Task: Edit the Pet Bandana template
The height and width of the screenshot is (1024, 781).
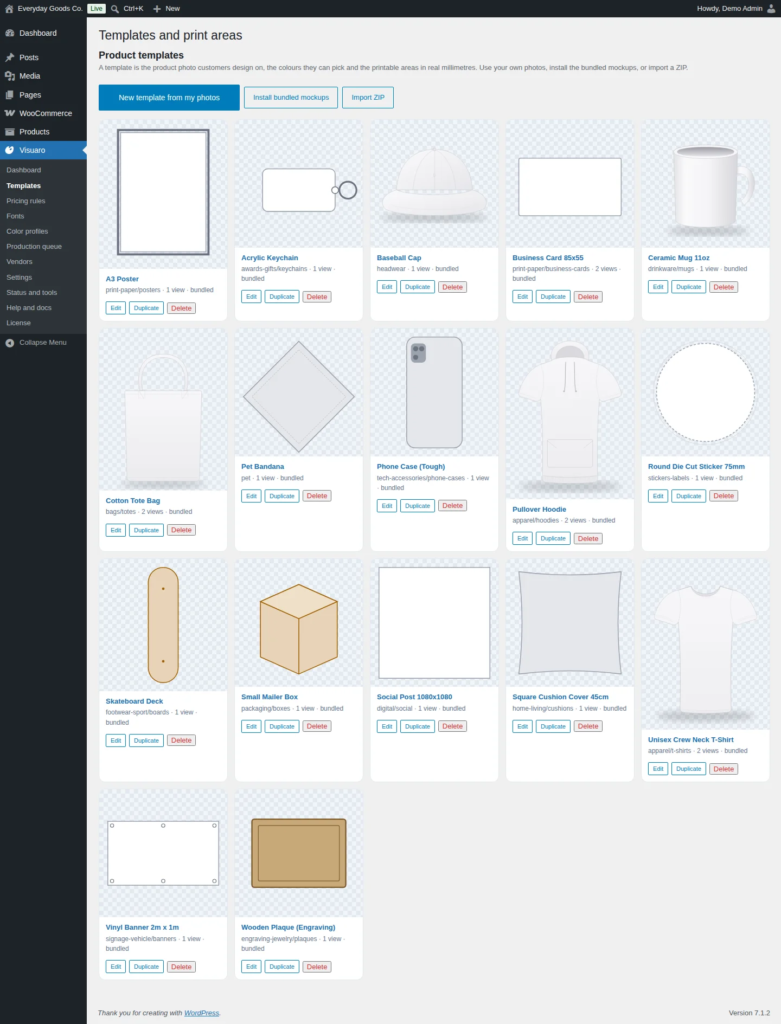Action: pos(251,496)
